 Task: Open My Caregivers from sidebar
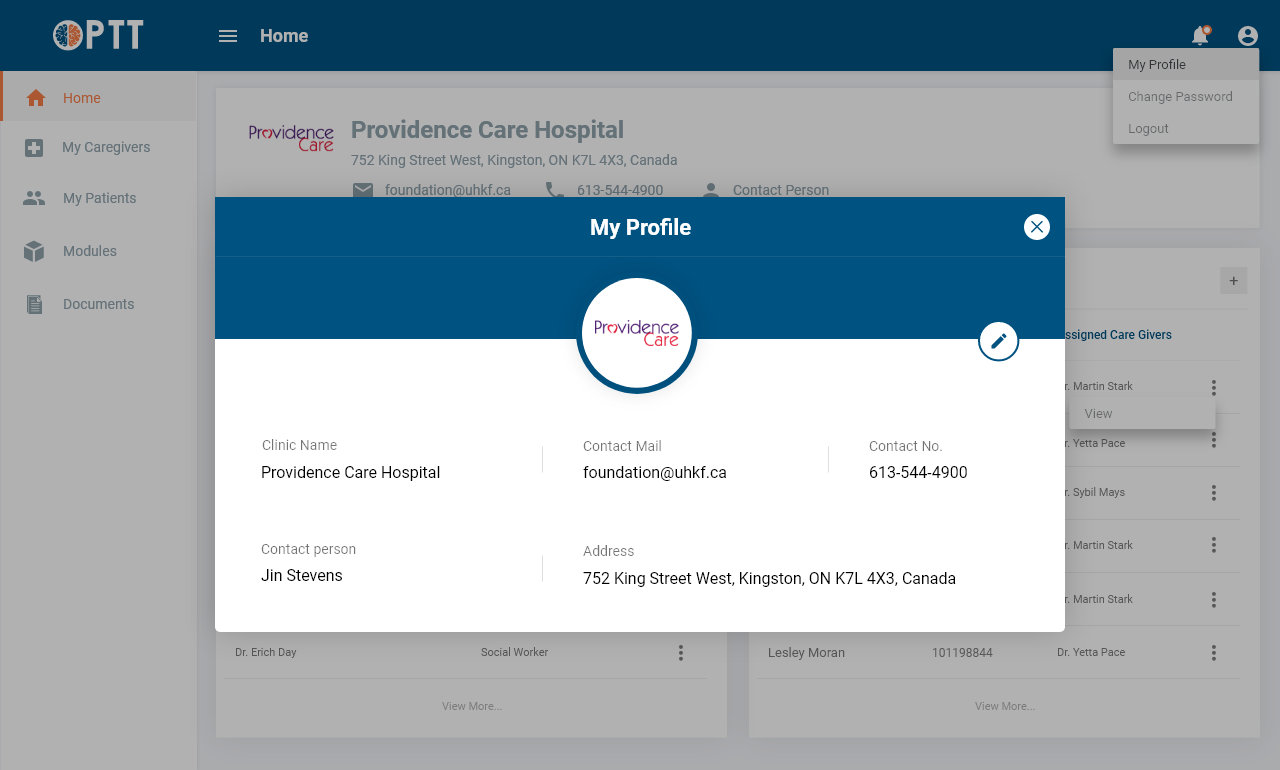tap(106, 147)
